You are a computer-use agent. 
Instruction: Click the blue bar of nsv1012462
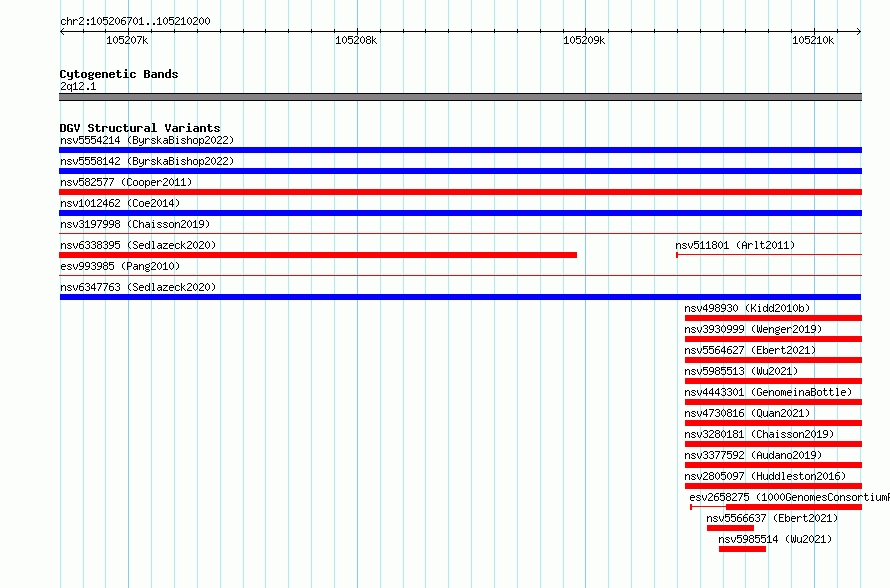tap(460, 213)
